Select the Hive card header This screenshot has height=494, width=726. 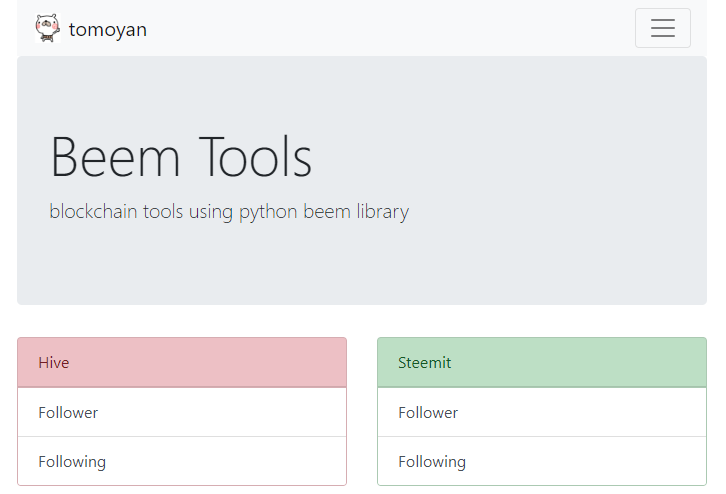182,363
